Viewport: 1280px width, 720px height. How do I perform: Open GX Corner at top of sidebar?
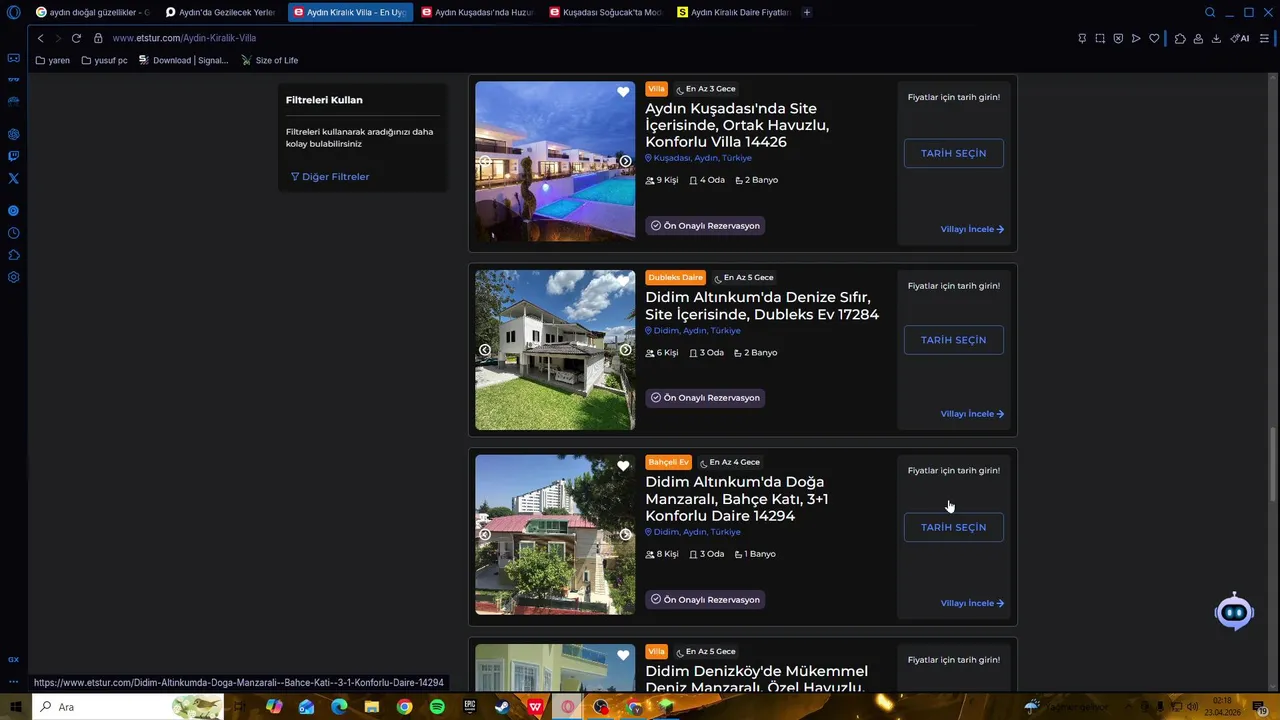[x=13, y=58]
